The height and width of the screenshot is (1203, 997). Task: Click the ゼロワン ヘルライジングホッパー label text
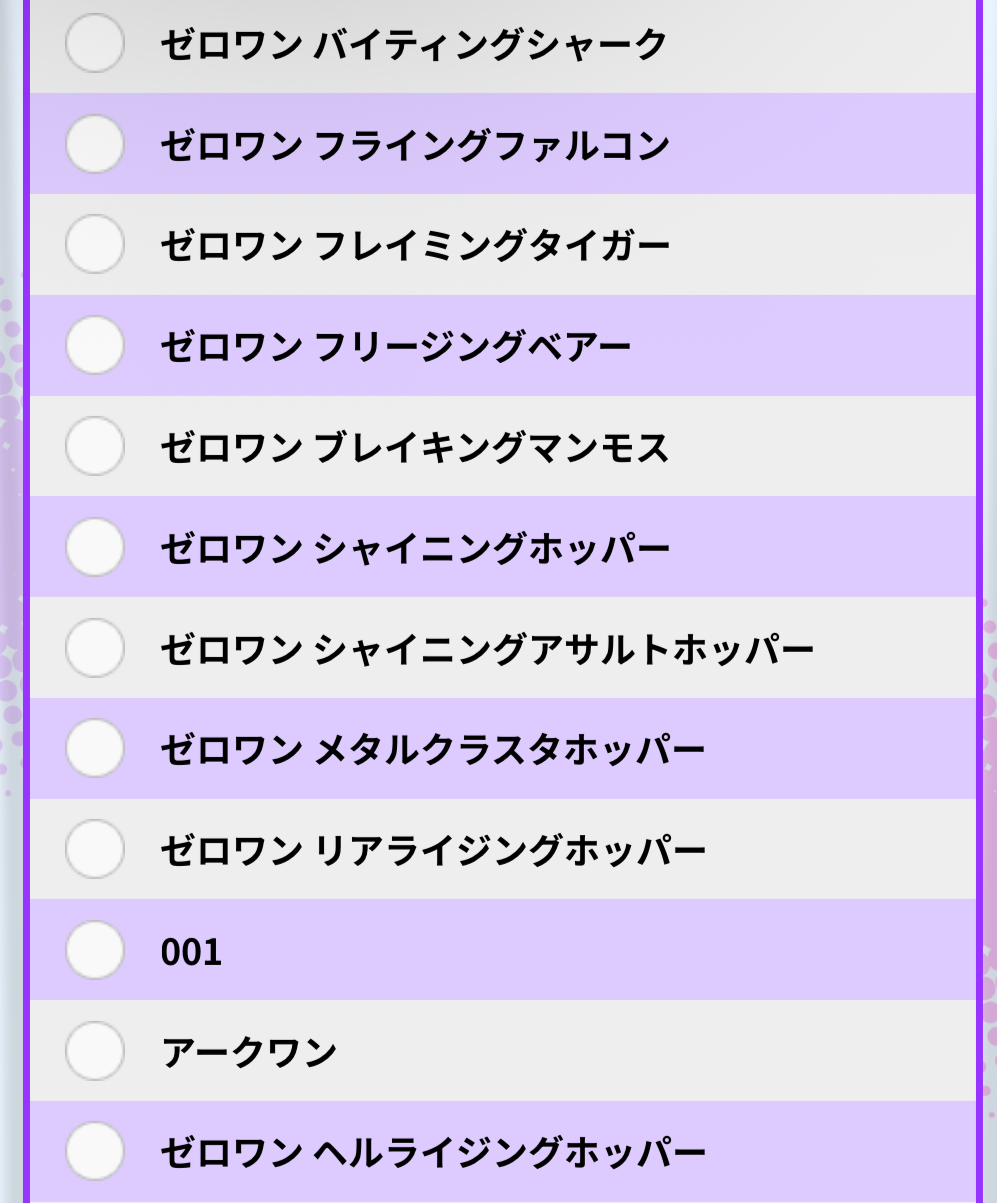click(x=433, y=1153)
